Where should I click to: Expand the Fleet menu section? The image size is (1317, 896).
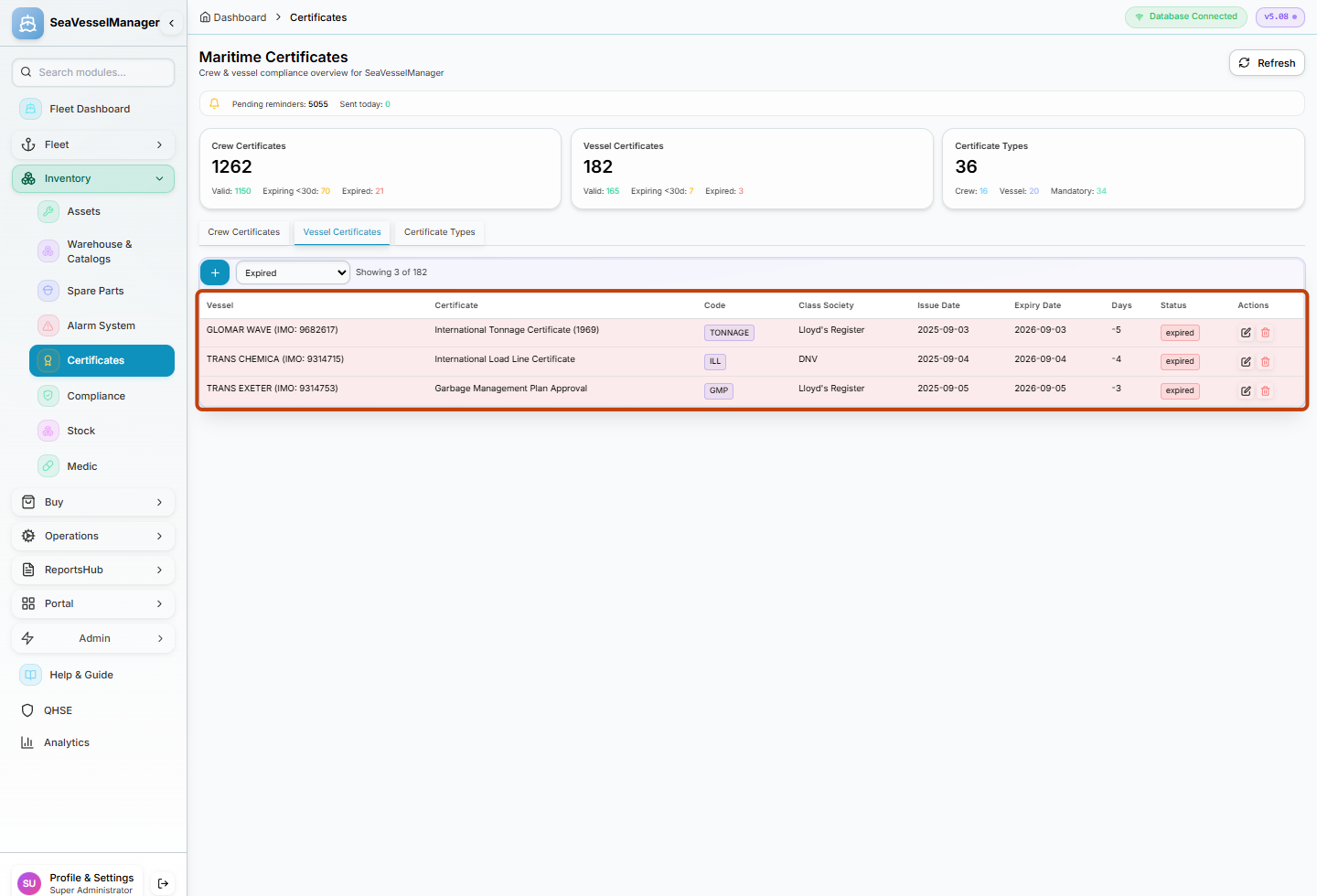[x=93, y=144]
